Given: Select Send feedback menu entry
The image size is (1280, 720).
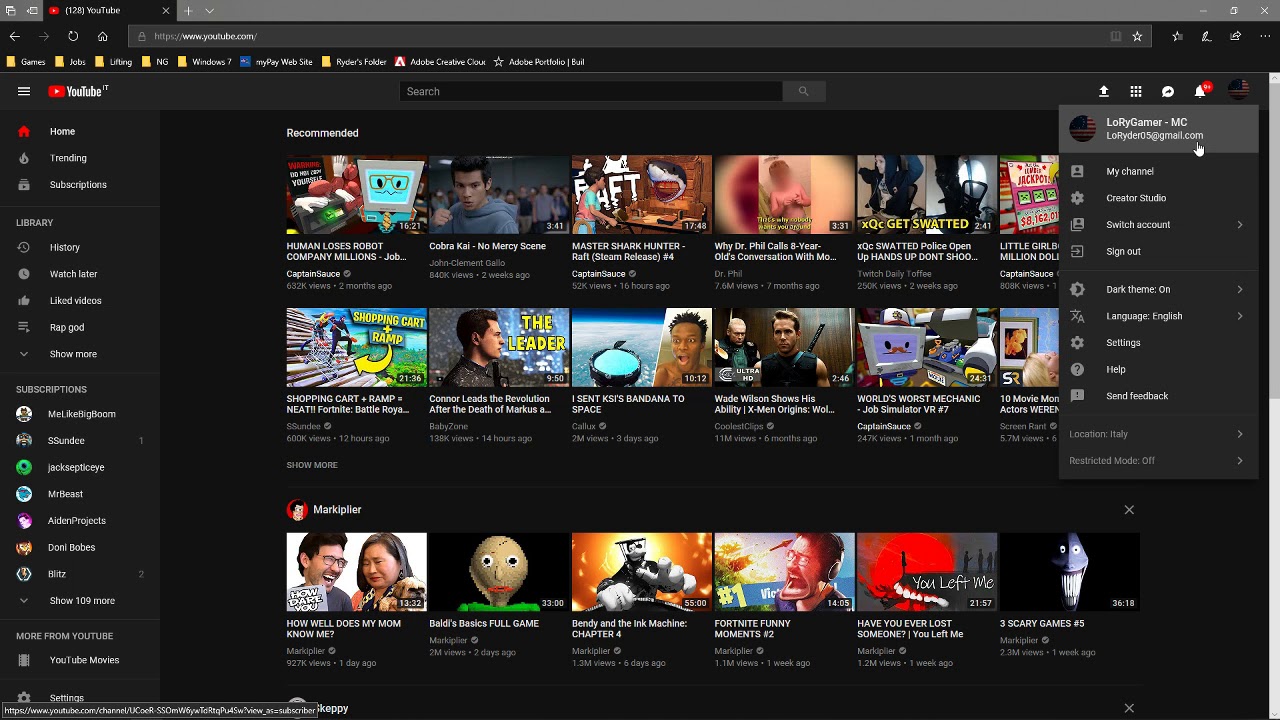Looking at the screenshot, I should [x=1158, y=396].
